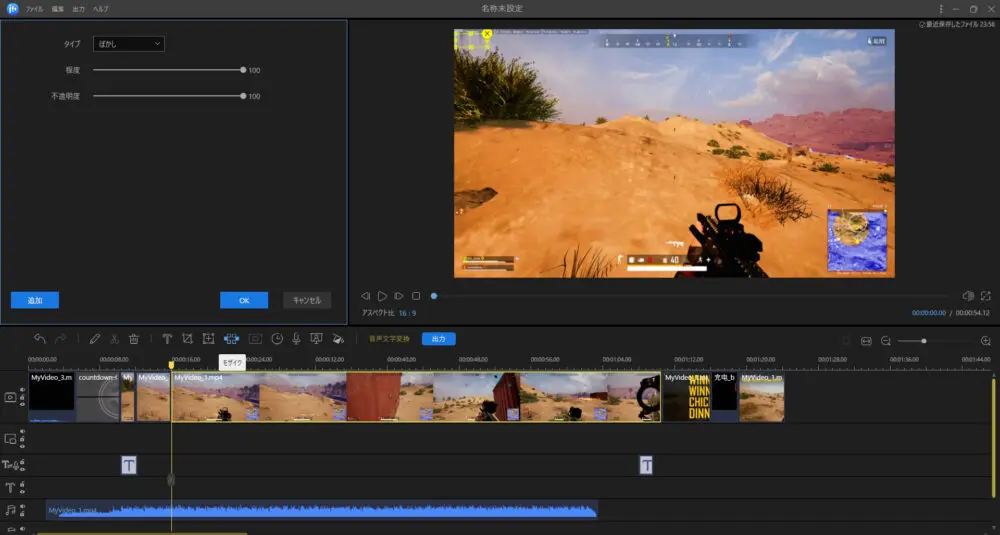Step to the previous frame
The width and height of the screenshot is (1000, 535).
click(365, 296)
